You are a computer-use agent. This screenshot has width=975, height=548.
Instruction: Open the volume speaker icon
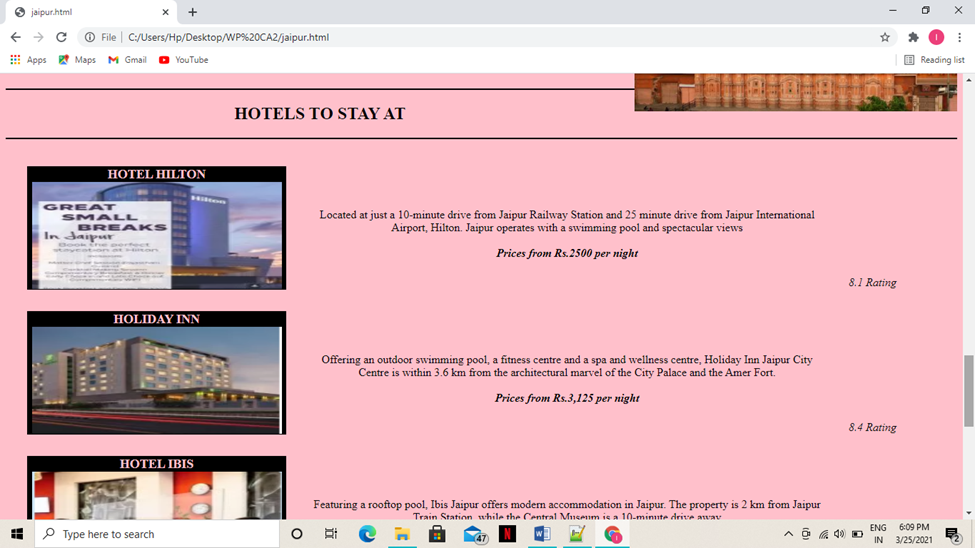coord(839,534)
